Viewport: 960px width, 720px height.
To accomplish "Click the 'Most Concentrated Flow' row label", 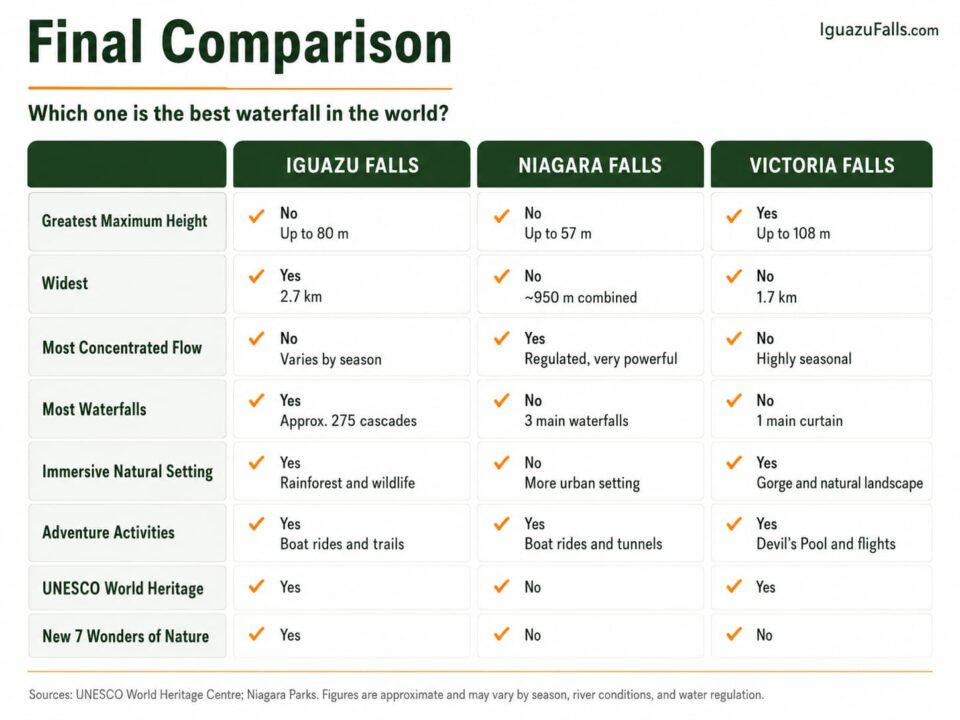I will 122,348.
